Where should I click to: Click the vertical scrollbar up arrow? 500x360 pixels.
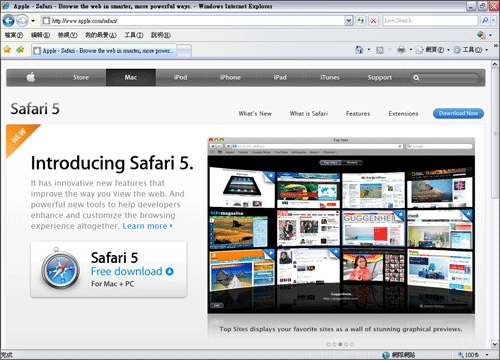click(x=495, y=64)
